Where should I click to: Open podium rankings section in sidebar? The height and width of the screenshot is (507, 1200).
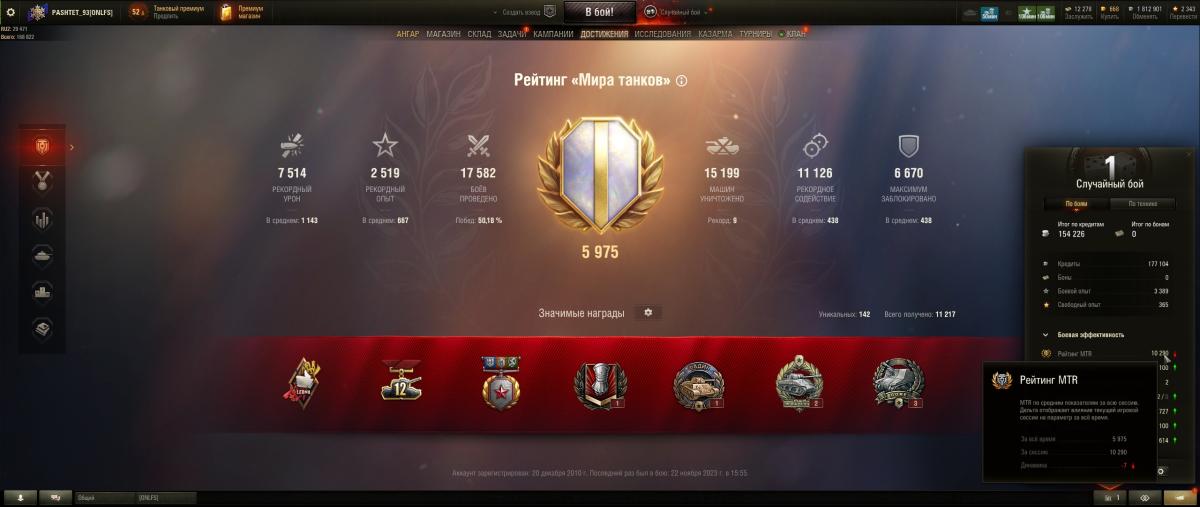tap(42, 291)
